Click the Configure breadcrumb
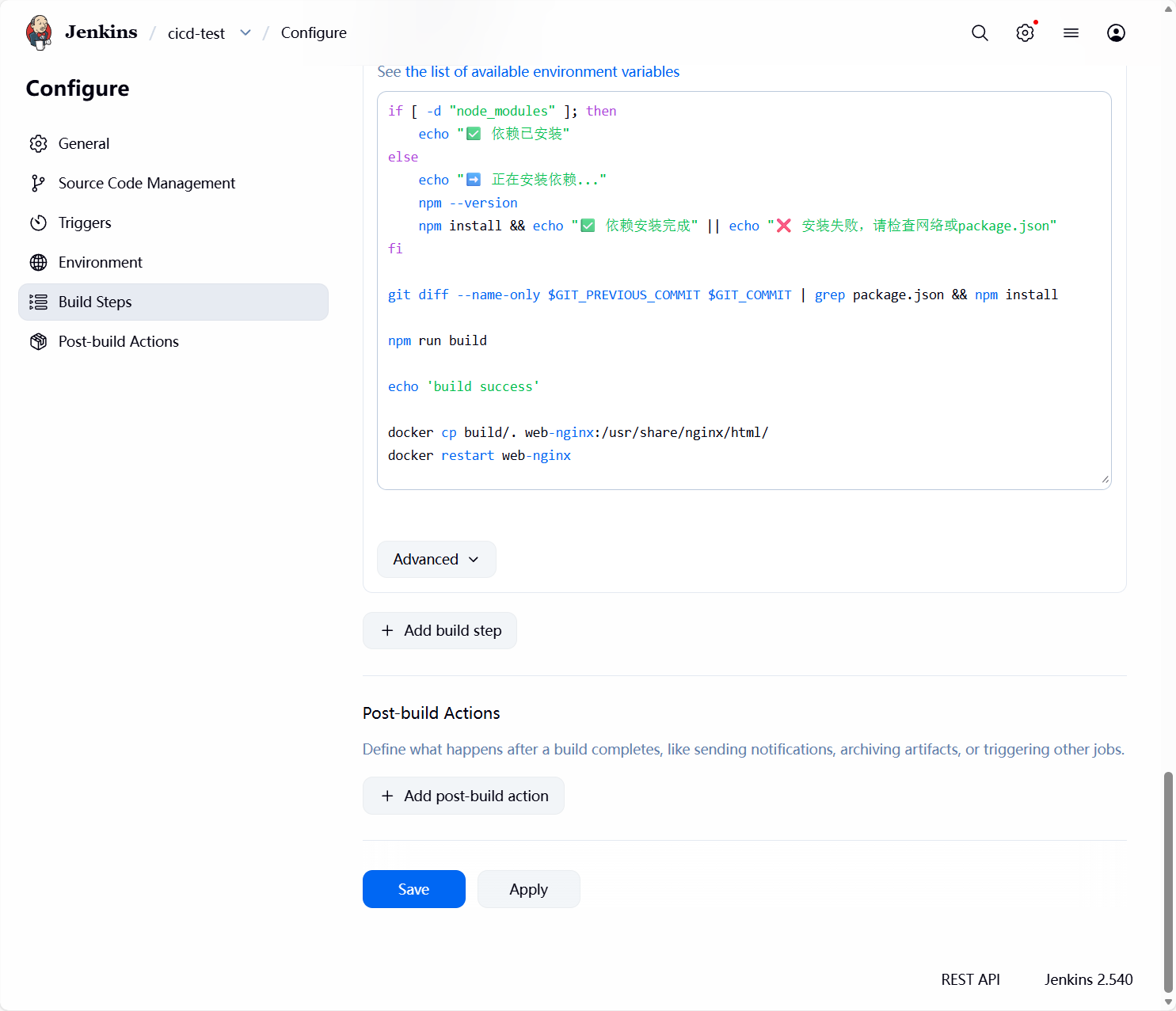Viewport: 1176px width, 1011px height. click(x=314, y=32)
